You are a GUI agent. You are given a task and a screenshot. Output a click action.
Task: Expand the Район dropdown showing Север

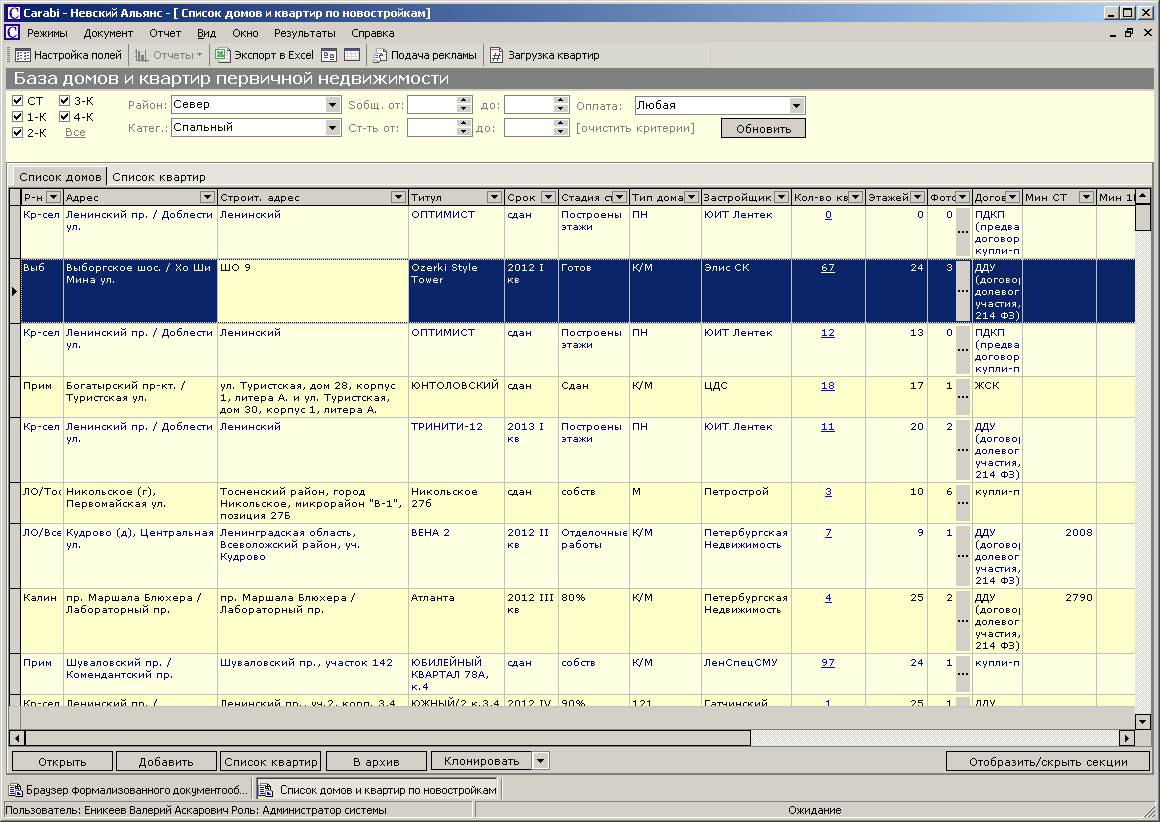pyautogui.click(x=333, y=105)
